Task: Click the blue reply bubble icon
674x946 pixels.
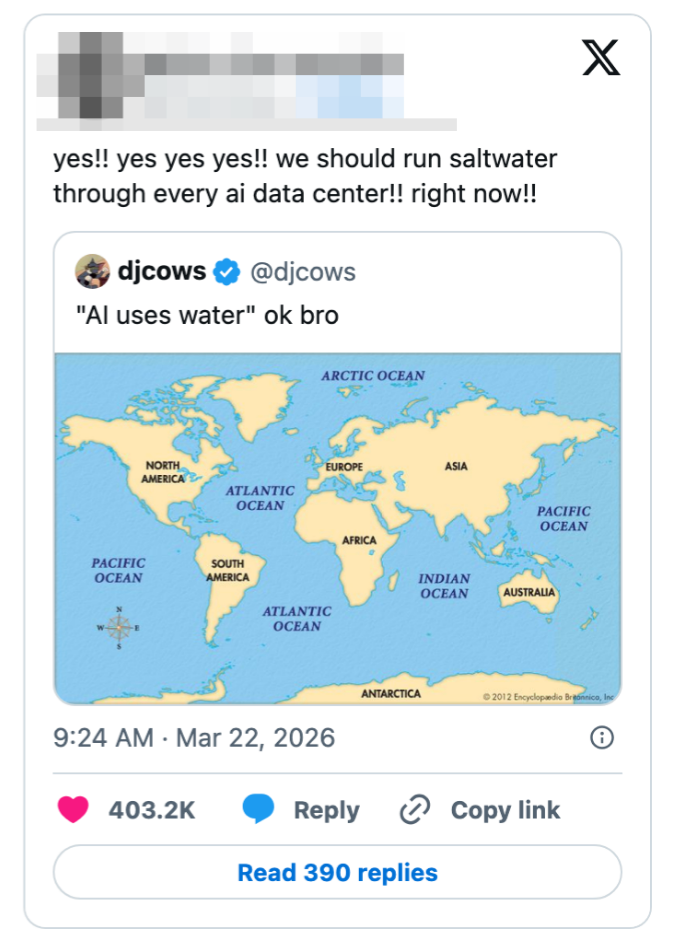Action: coord(258,810)
